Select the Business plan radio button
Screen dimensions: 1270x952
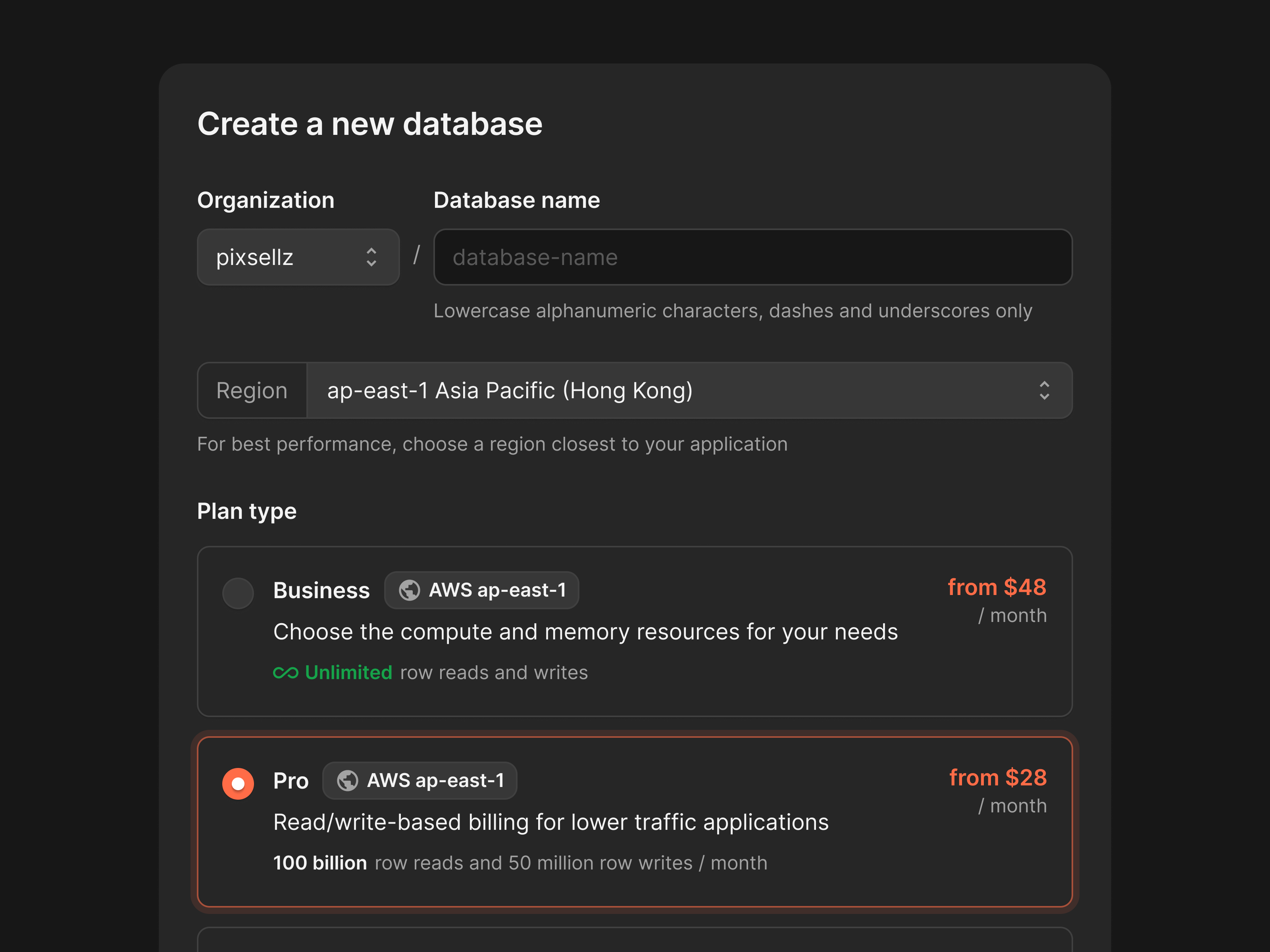tap(238, 593)
